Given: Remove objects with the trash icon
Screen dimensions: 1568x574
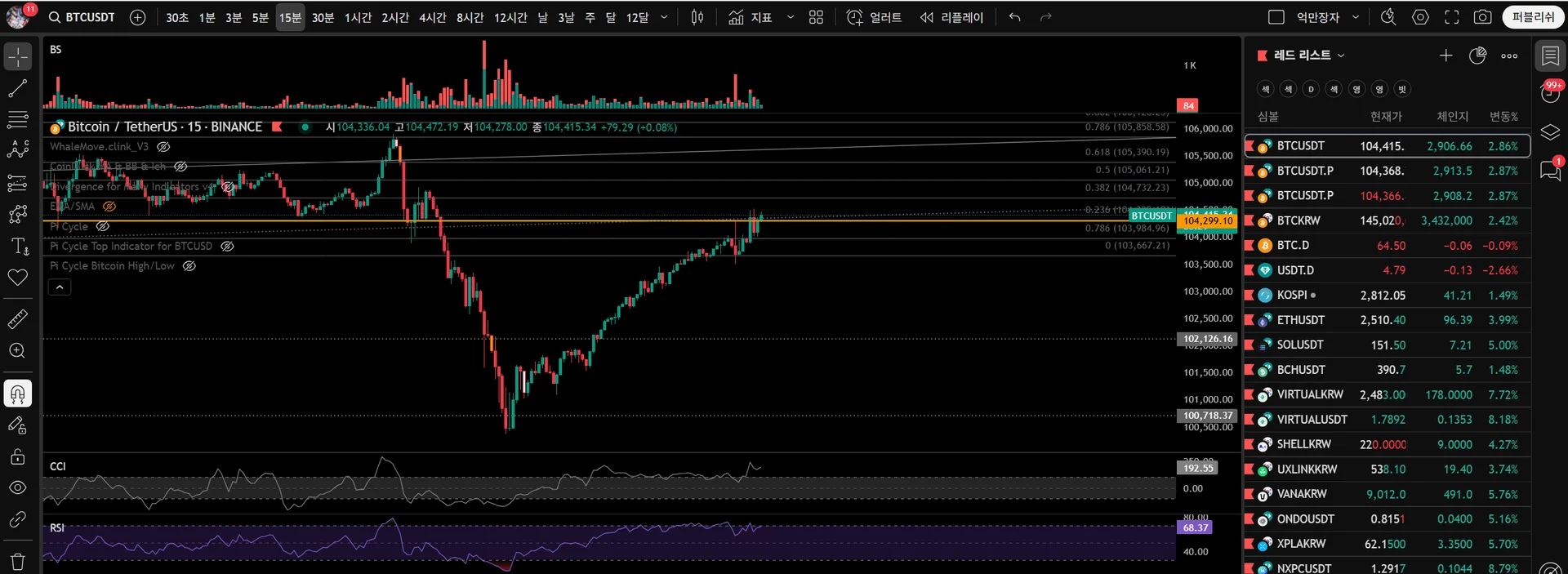Looking at the screenshot, I should (x=17, y=562).
